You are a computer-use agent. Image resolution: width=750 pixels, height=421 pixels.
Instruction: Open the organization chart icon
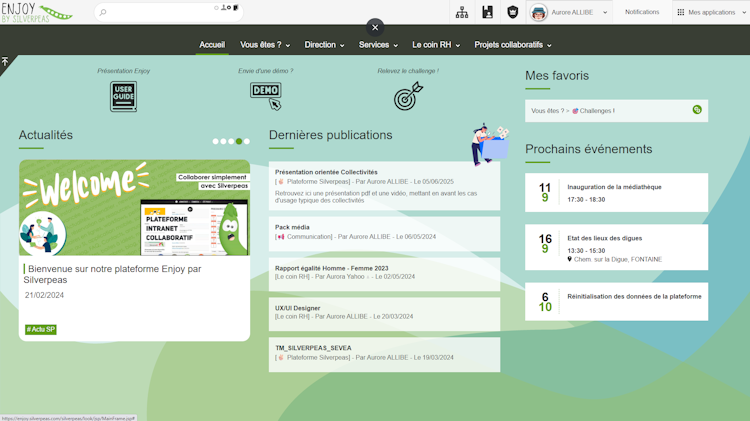[462, 12]
